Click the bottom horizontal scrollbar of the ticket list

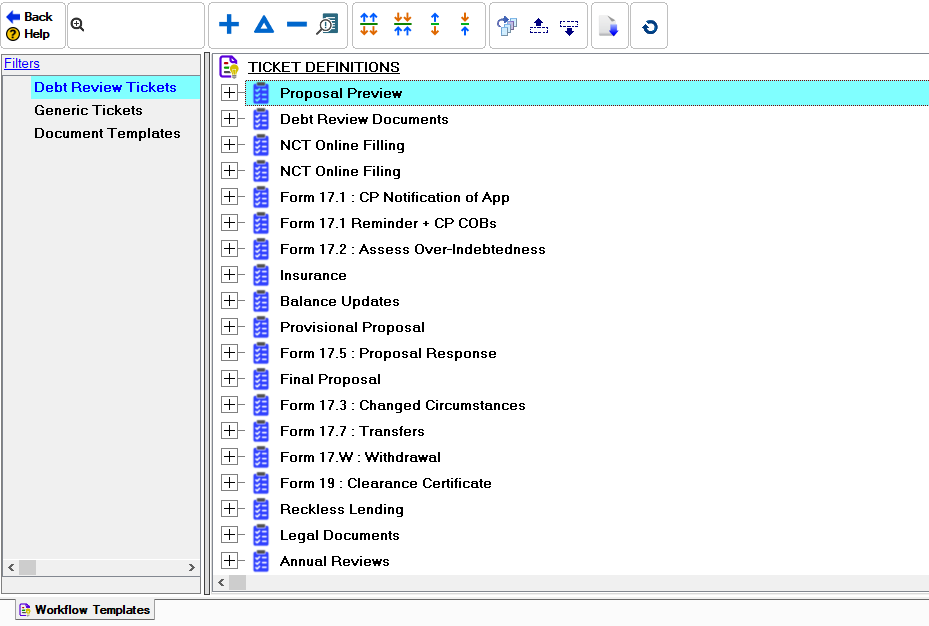tap(237, 582)
